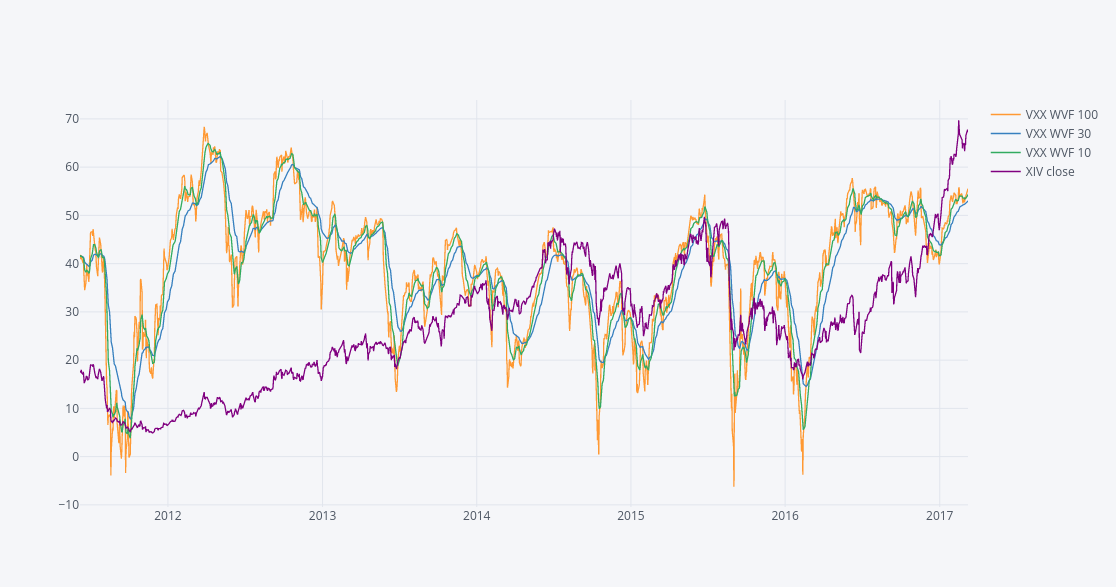The height and width of the screenshot is (587, 1116).
Task: Click the green VXX WVF 10 legend line
Action: (x=1006, y=153)
